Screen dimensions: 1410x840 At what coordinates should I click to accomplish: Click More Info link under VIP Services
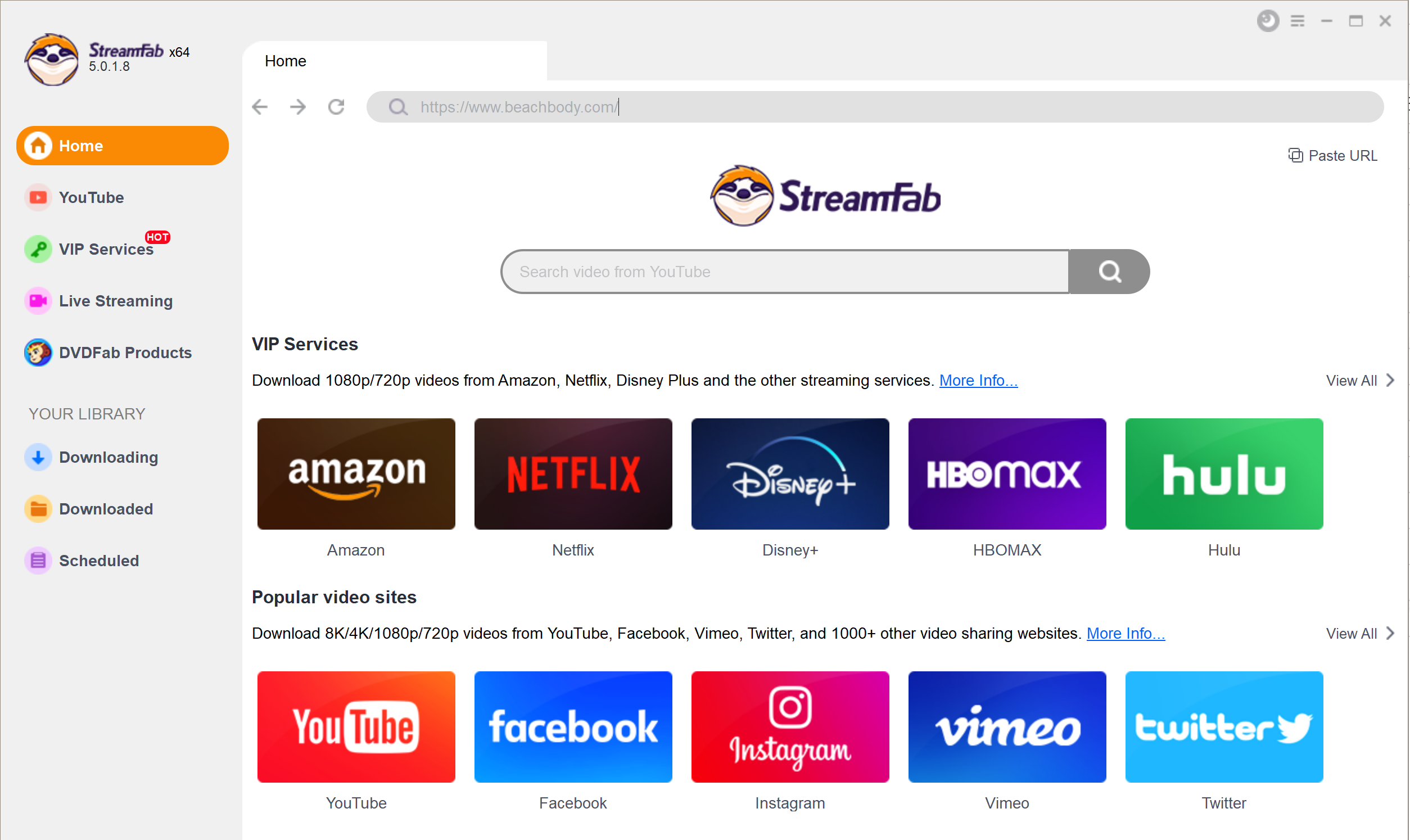tap(977, 379)
